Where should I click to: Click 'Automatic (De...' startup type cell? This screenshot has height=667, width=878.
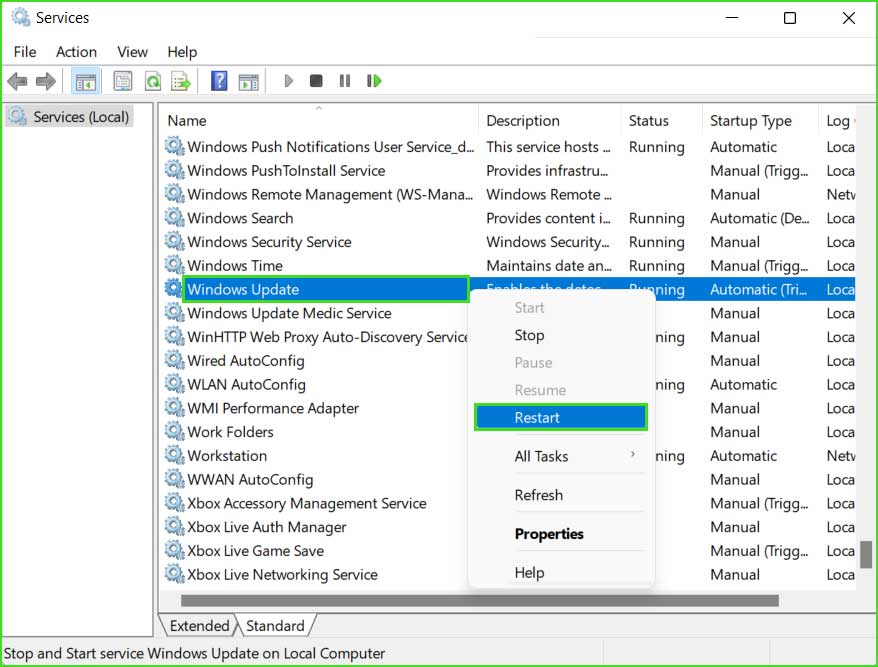point(759,217)
